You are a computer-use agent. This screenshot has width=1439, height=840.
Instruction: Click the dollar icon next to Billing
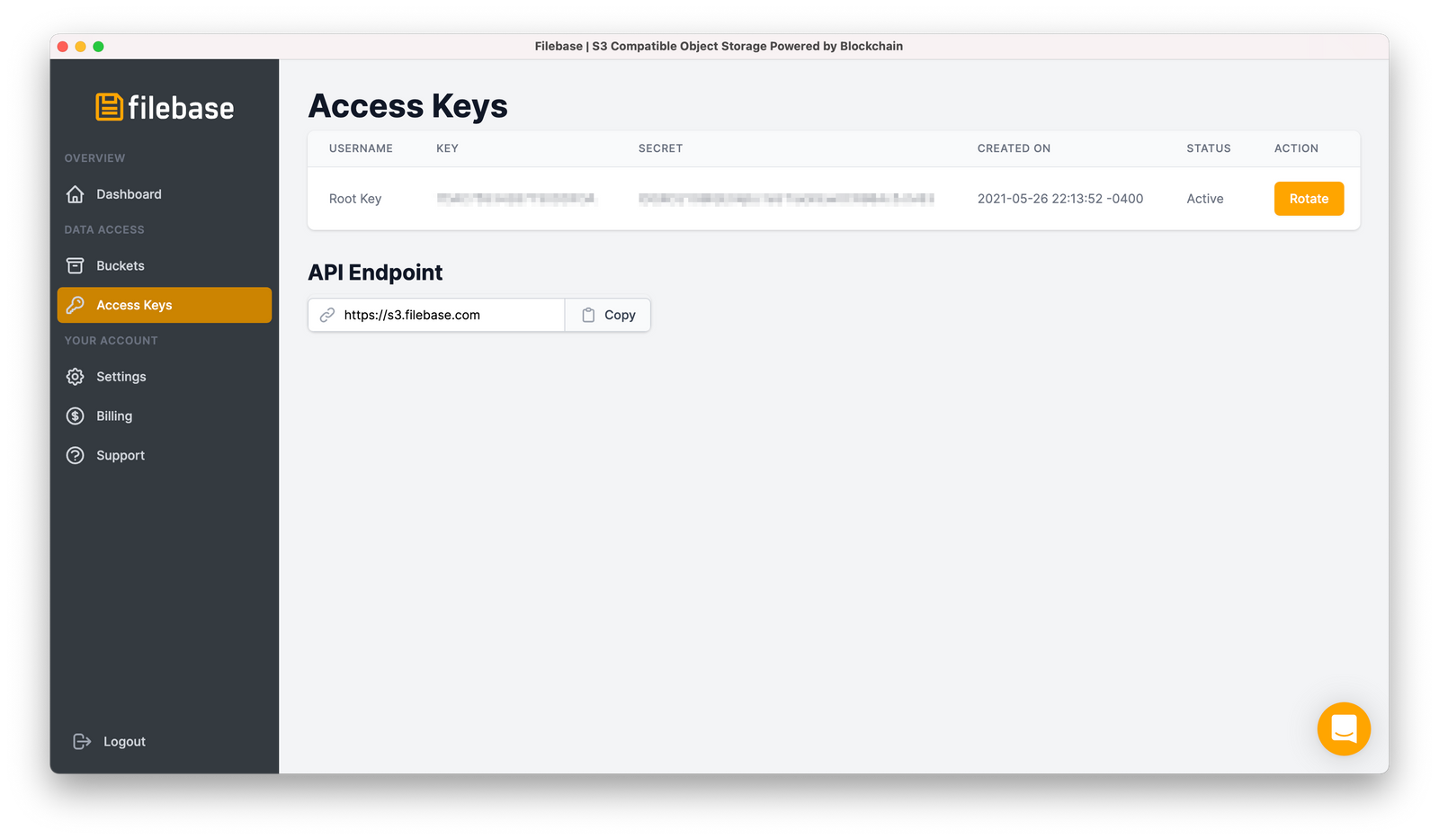coord(76,416)
